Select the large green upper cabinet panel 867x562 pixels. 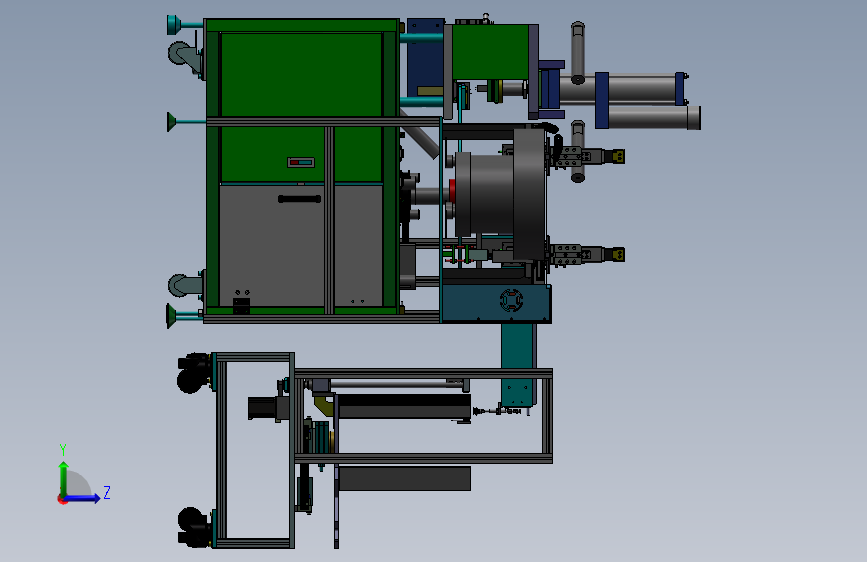(301, 74)
